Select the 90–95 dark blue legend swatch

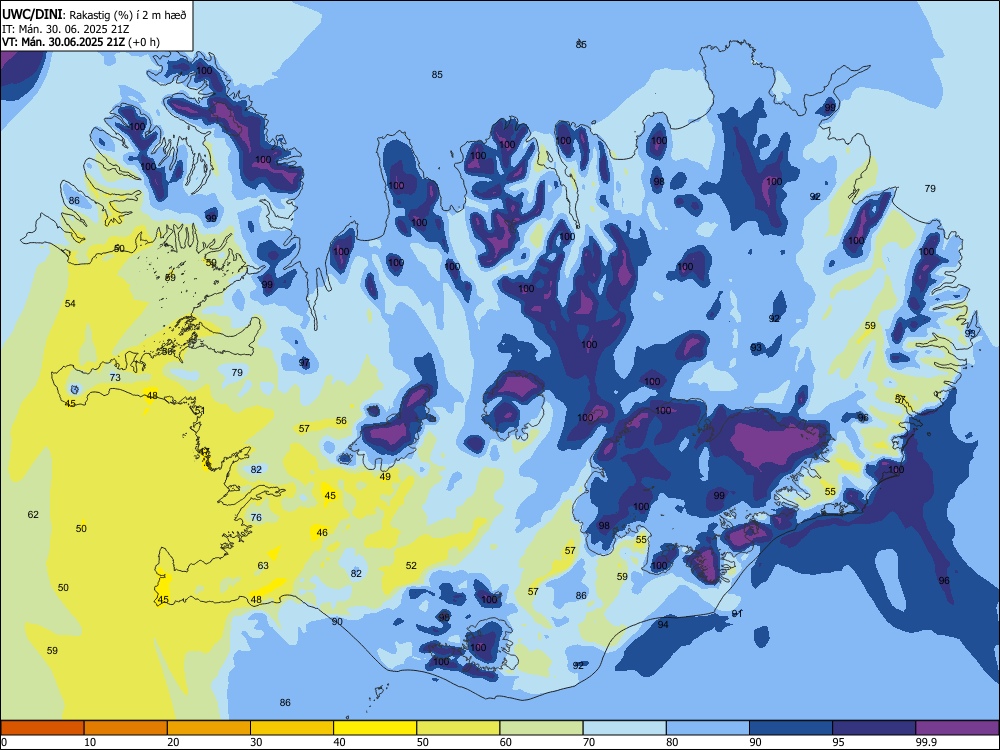[x=791, y=728]
